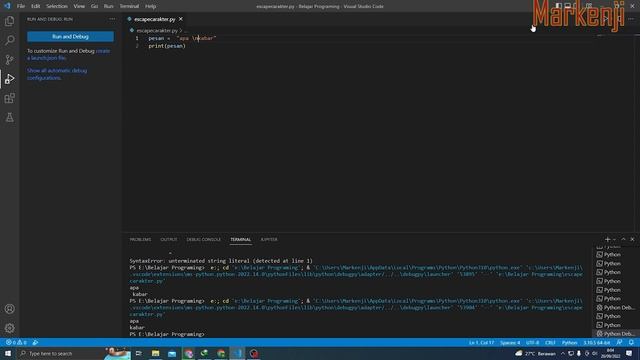The image size is (640, 360).
Task: Expand the new terminal launch profile dropdown
Action: 614,240
